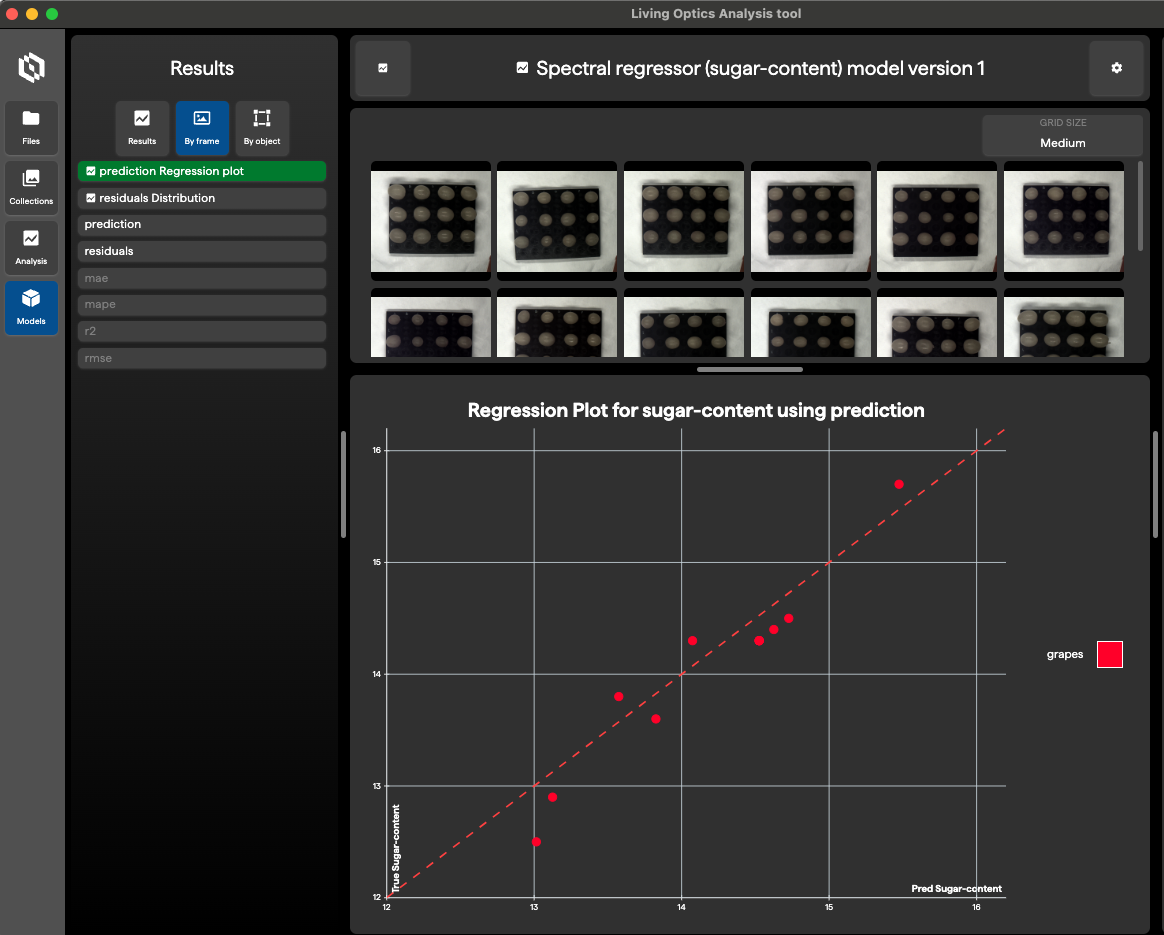Image resolution: width=1164 pixels, height=935 pixels.
Task: Open the Files sidebar section
Action: [x=31, y=127]
